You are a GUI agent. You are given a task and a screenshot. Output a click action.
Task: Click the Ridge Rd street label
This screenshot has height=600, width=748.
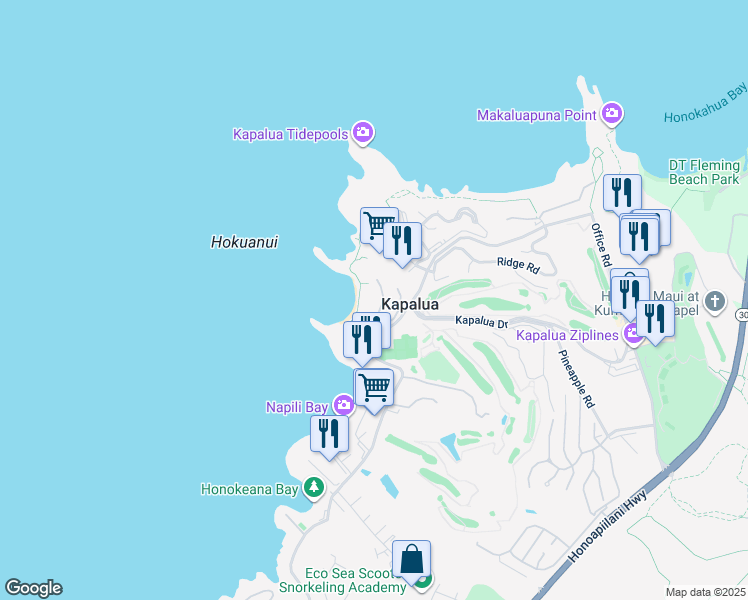point(518,265)
